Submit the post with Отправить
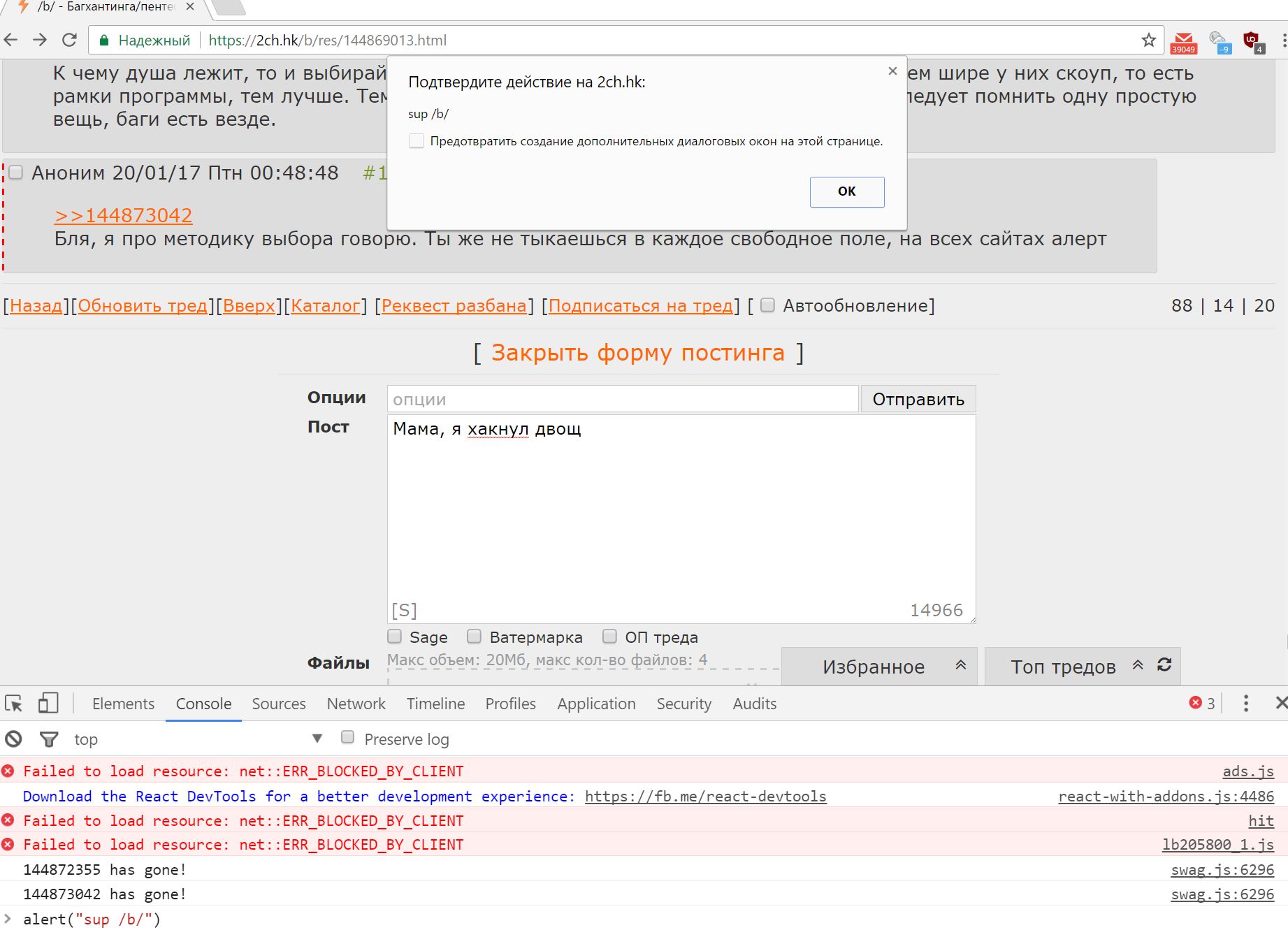The height and width of the screenshot is (937, 1288). [918, 399]
